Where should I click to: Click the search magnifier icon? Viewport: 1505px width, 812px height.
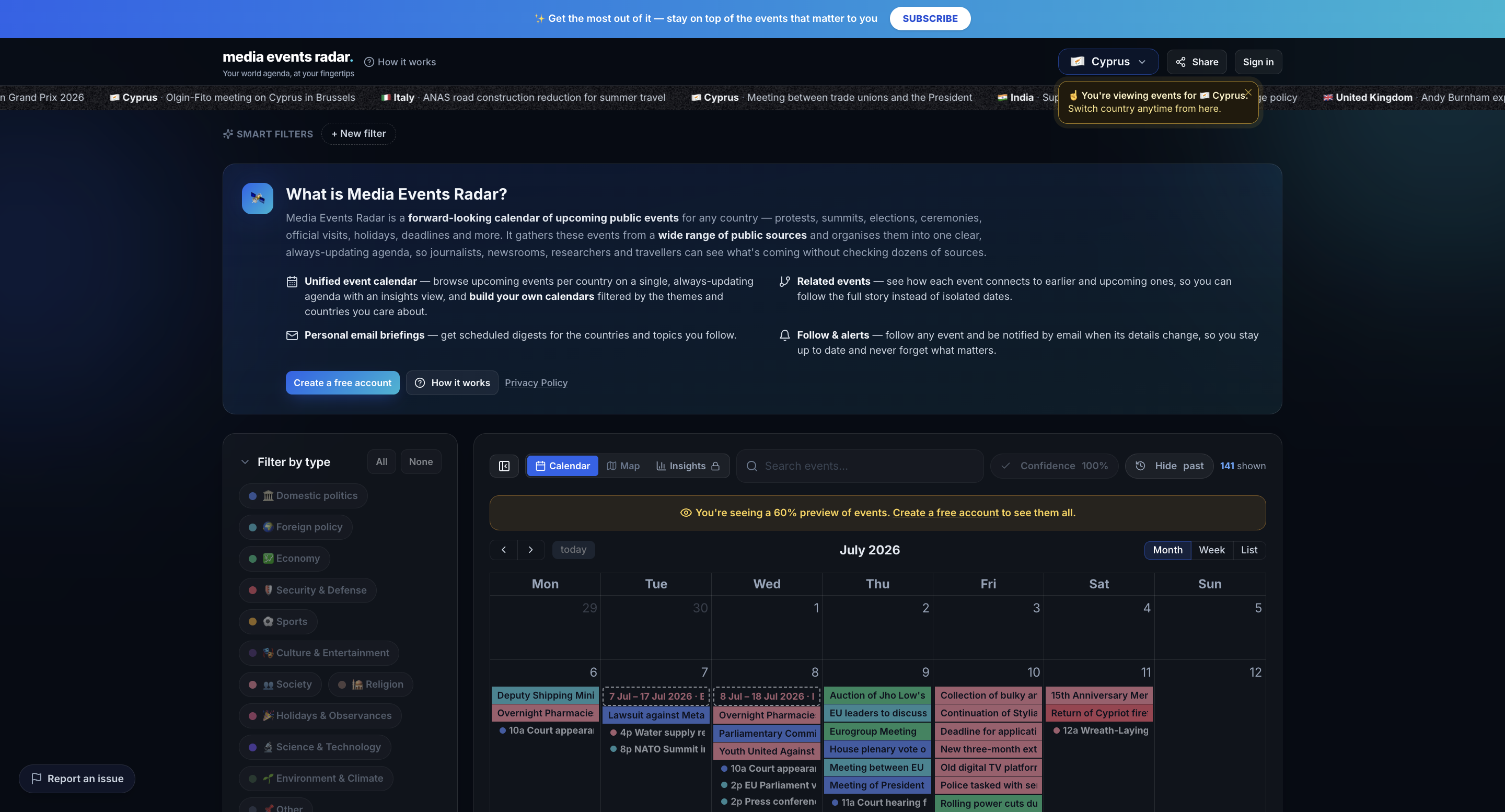click(x=752, y=466)
